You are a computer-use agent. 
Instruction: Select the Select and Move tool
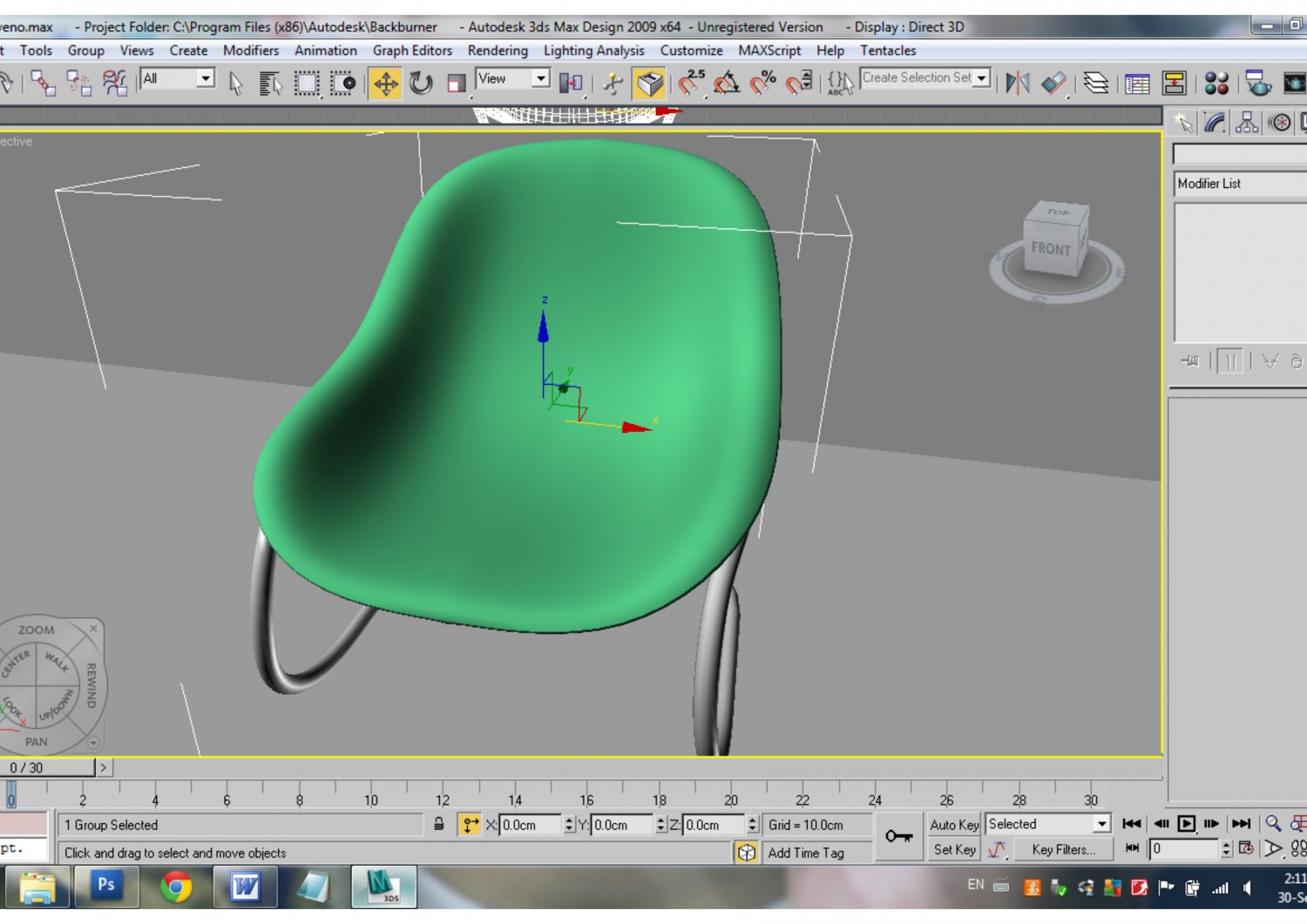pyautogui.click(x=386, y=84)
